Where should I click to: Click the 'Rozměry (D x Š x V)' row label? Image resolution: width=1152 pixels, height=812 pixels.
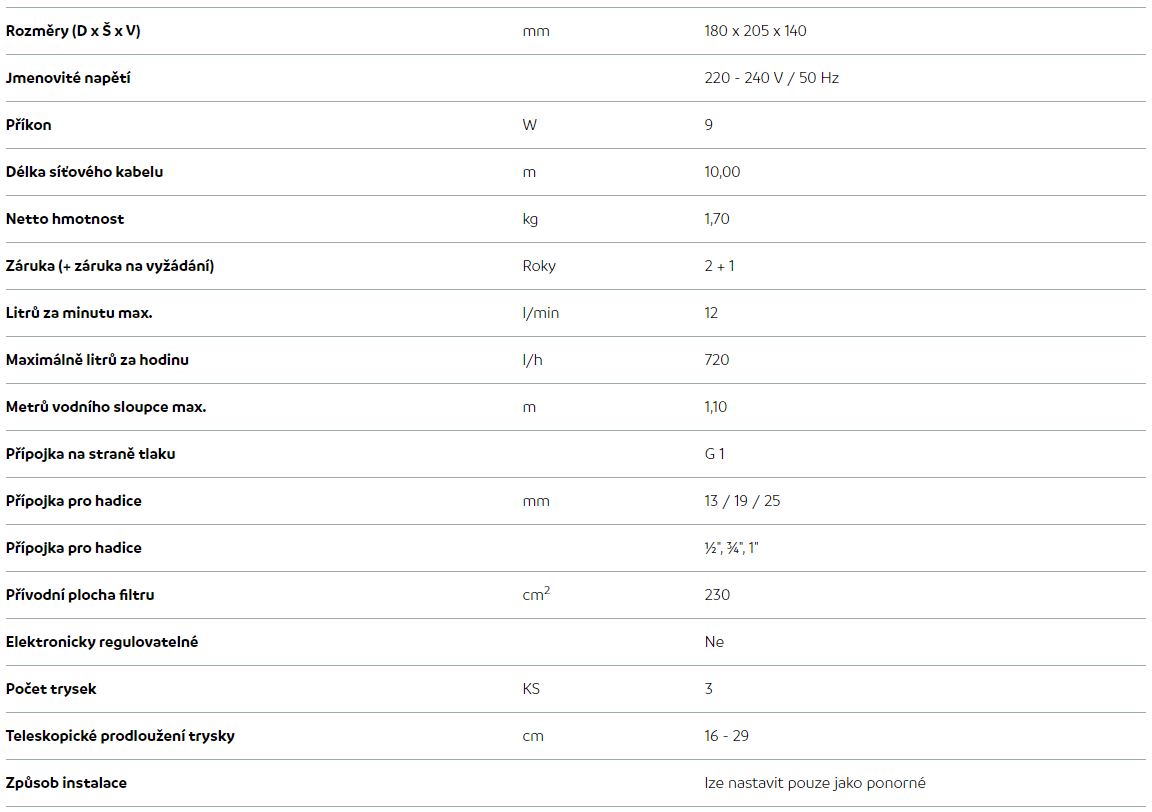(73, 31)
